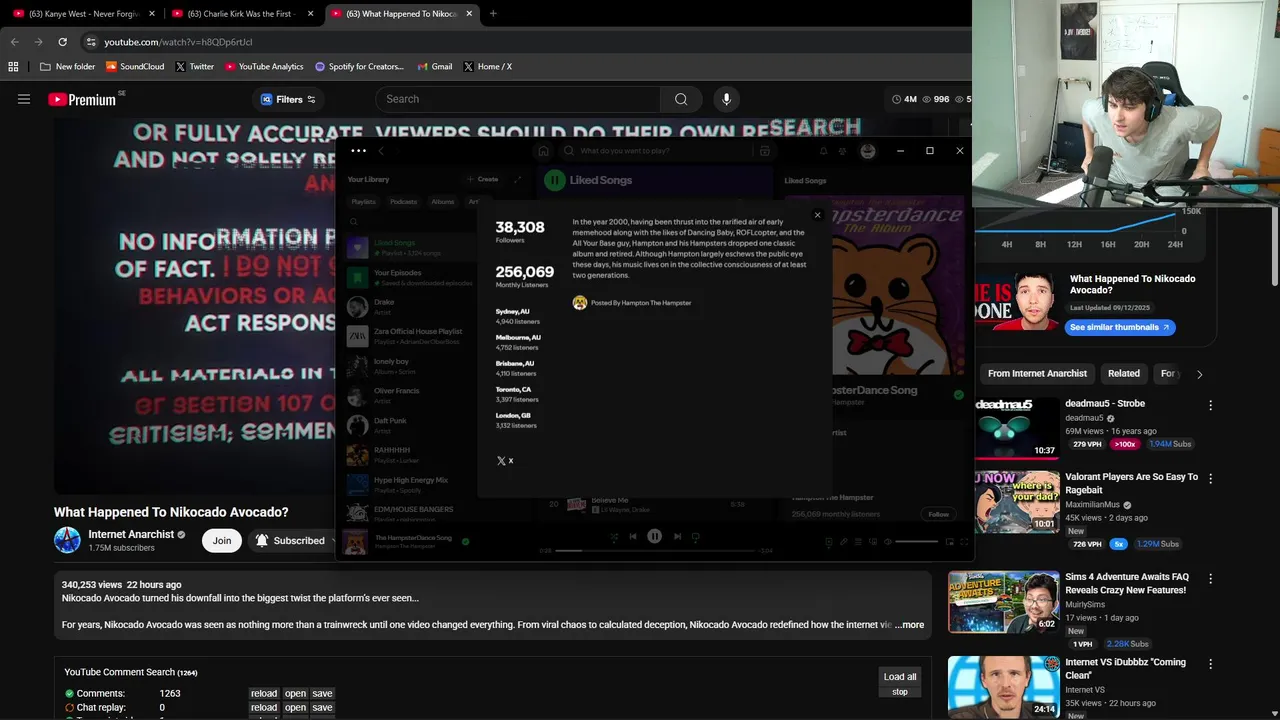The image size is (1280, 720).
Task: Pause Liked Songs with the green button
Action: tap(555, 180)
